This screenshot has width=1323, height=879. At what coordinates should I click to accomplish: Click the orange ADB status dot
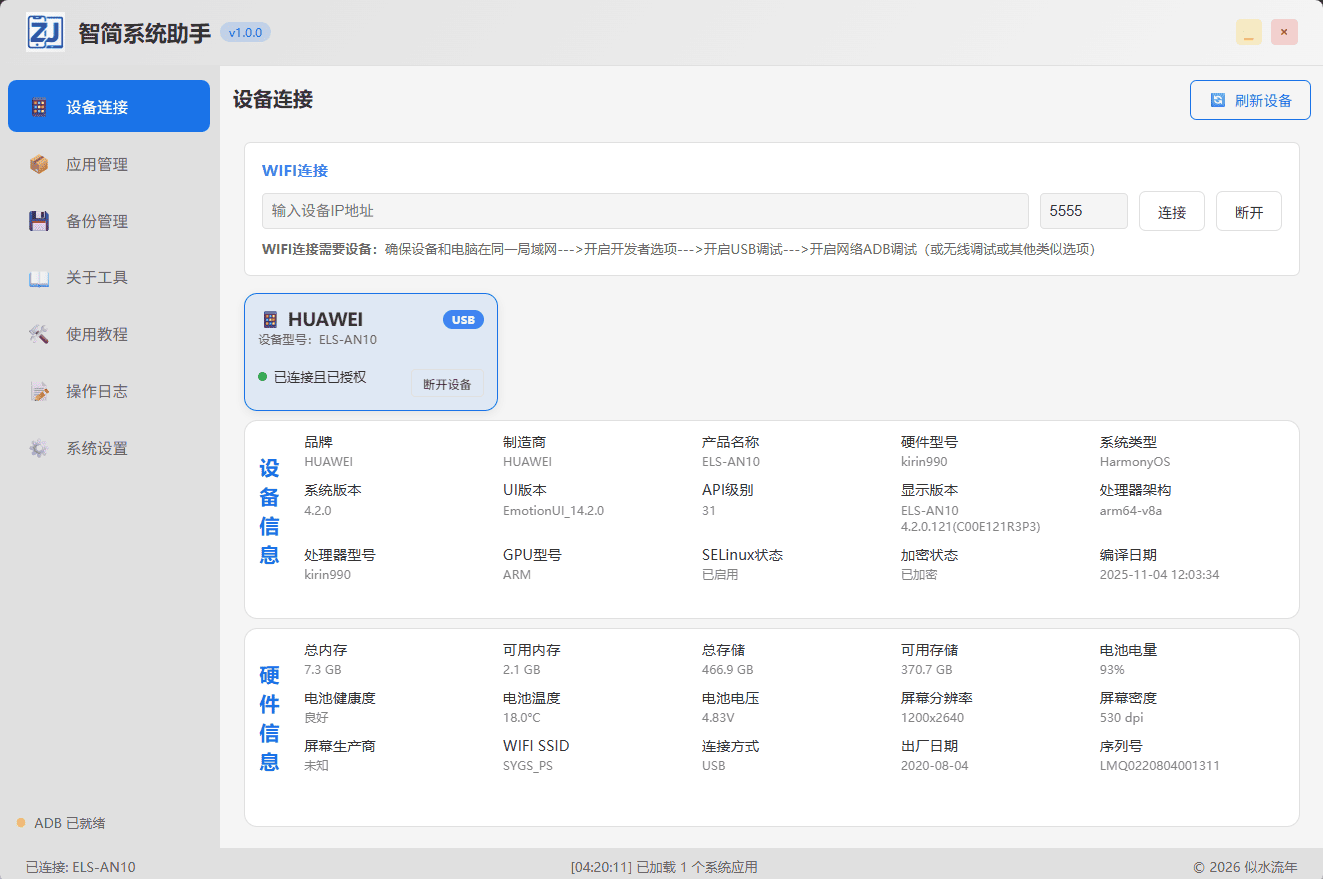coord(21,823)
